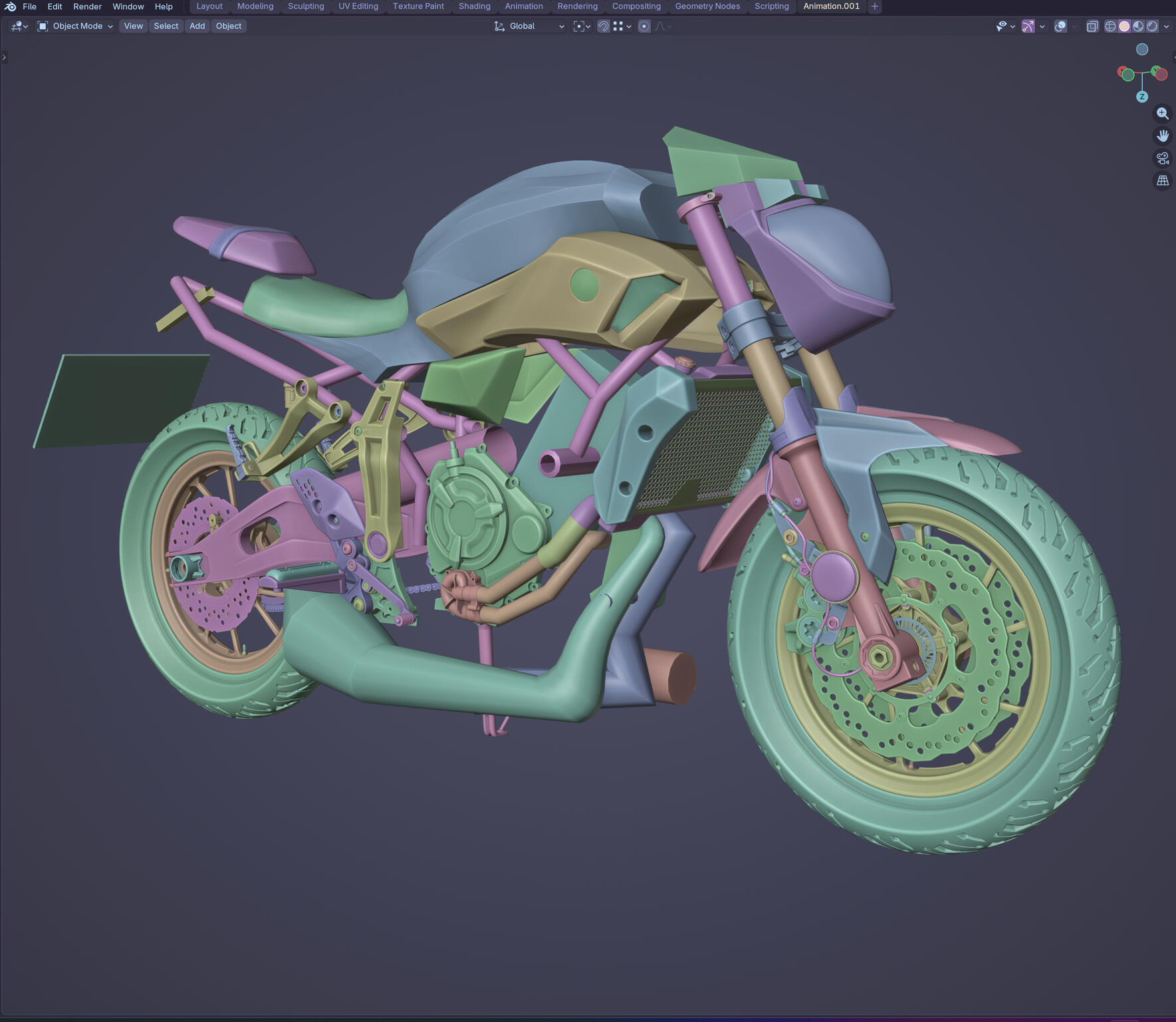Expand the viewport shading options arrow
Viewport: 1176px width, 1022px height.
1166,27
